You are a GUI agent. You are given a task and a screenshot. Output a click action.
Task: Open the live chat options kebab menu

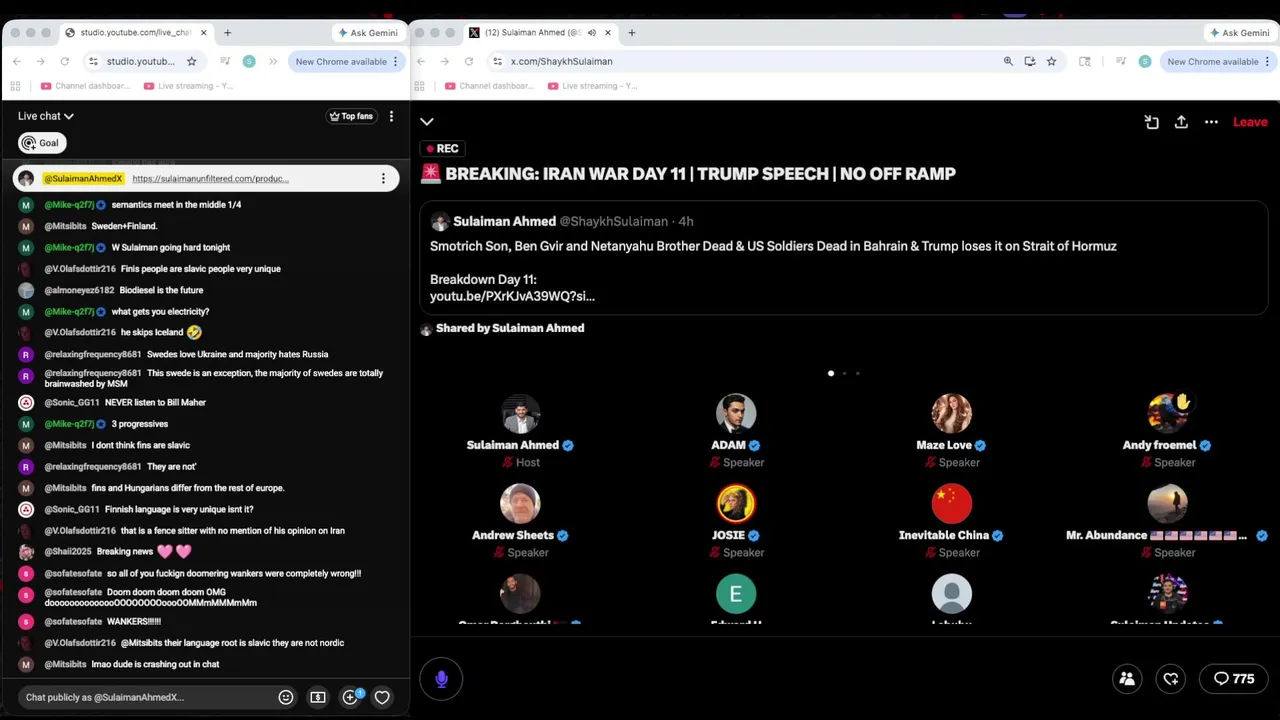tap(391, 116)
